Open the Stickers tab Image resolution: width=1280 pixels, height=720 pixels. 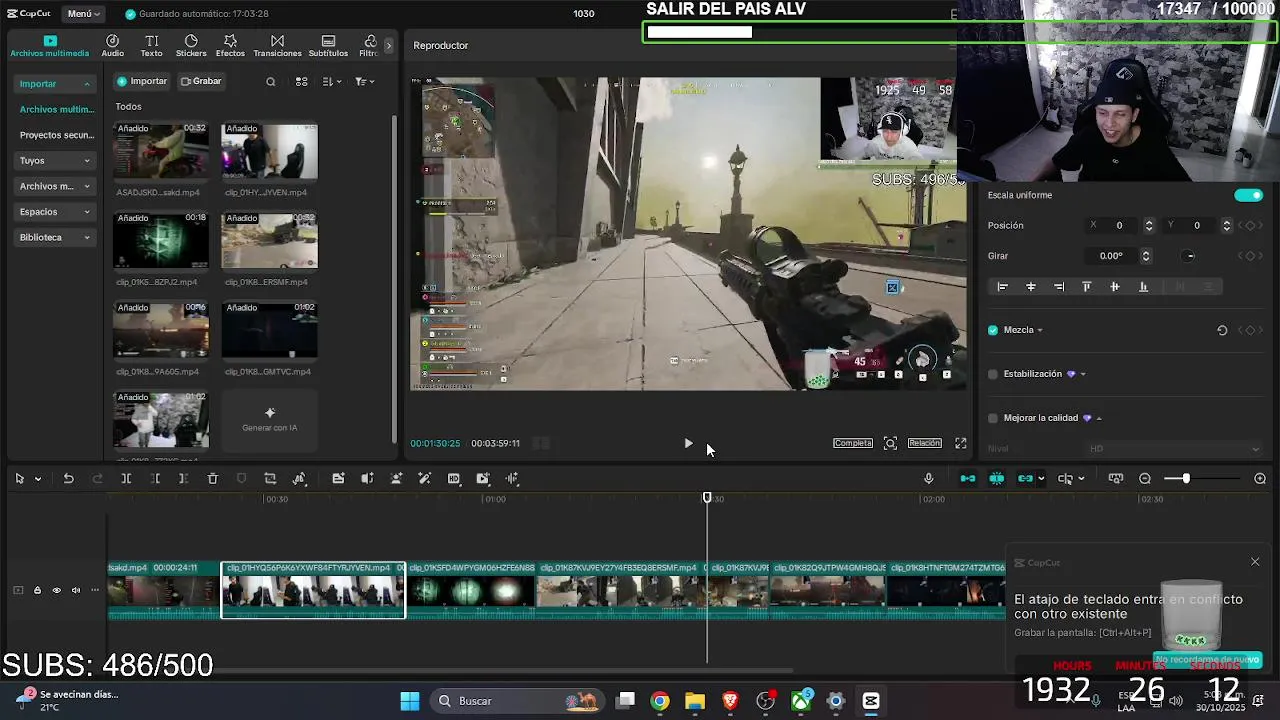pyautogui.click(x=191, y=46)
